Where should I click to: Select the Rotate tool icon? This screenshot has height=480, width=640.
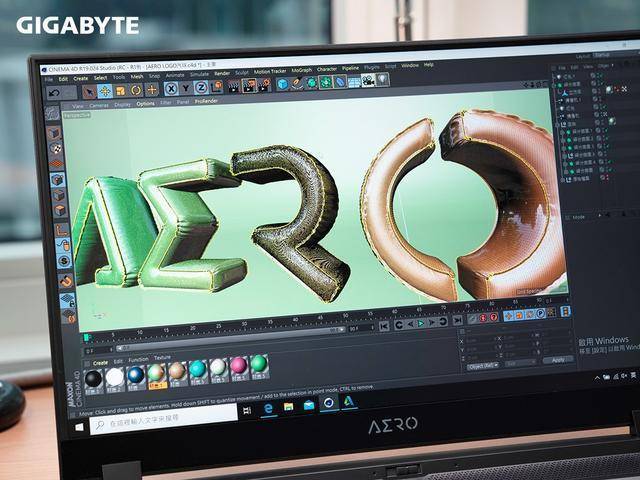tap(136, 90)
